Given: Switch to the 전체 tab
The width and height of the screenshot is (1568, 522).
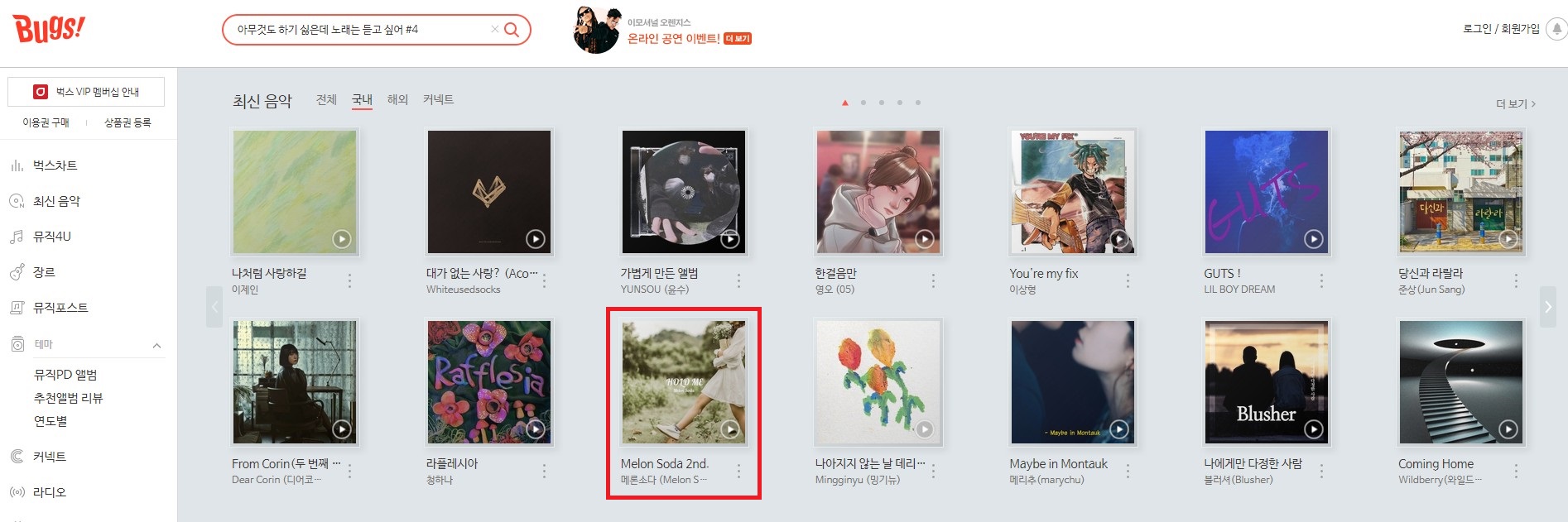Looking at the screenshot, I should coord(326,99).
